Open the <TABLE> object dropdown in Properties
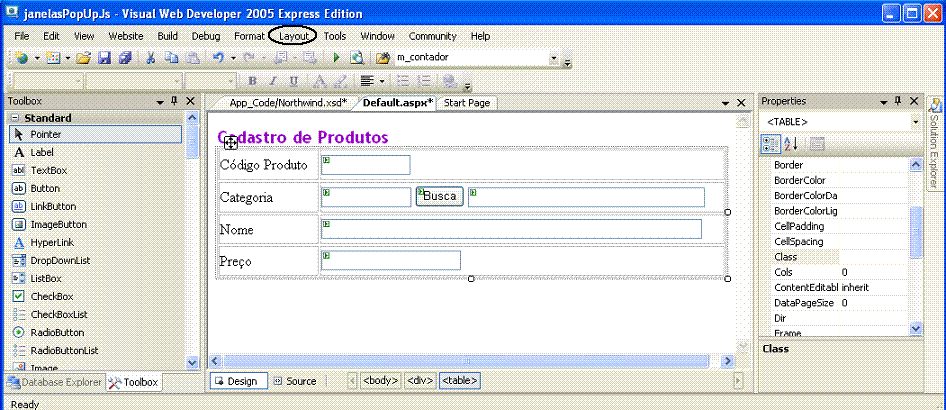Image resolution: width=946 pixels, height=410 pixels. click(915, 122)
